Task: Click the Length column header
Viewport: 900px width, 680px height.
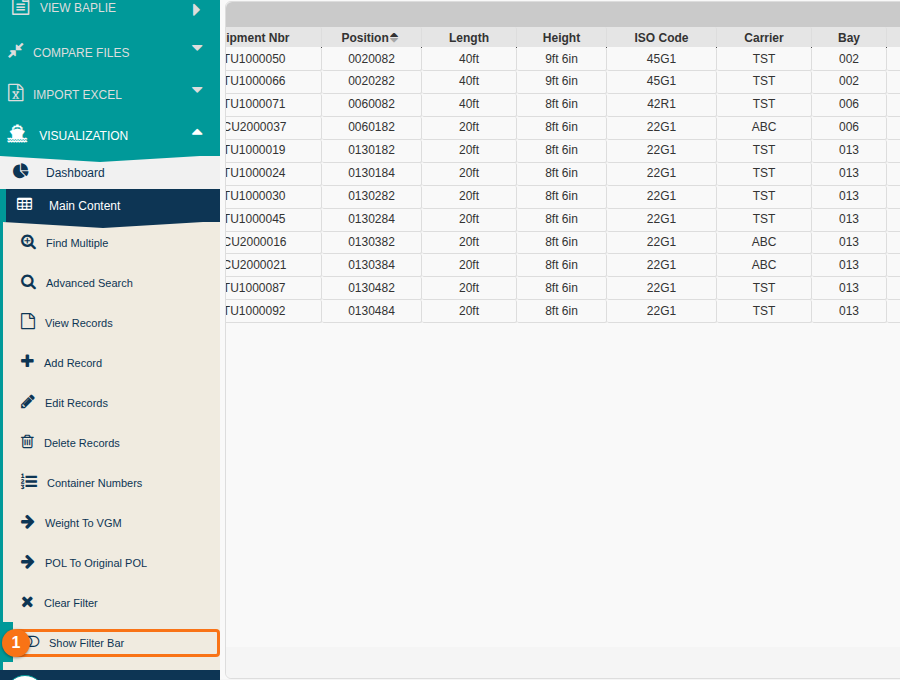Action: tap(468, 38)
